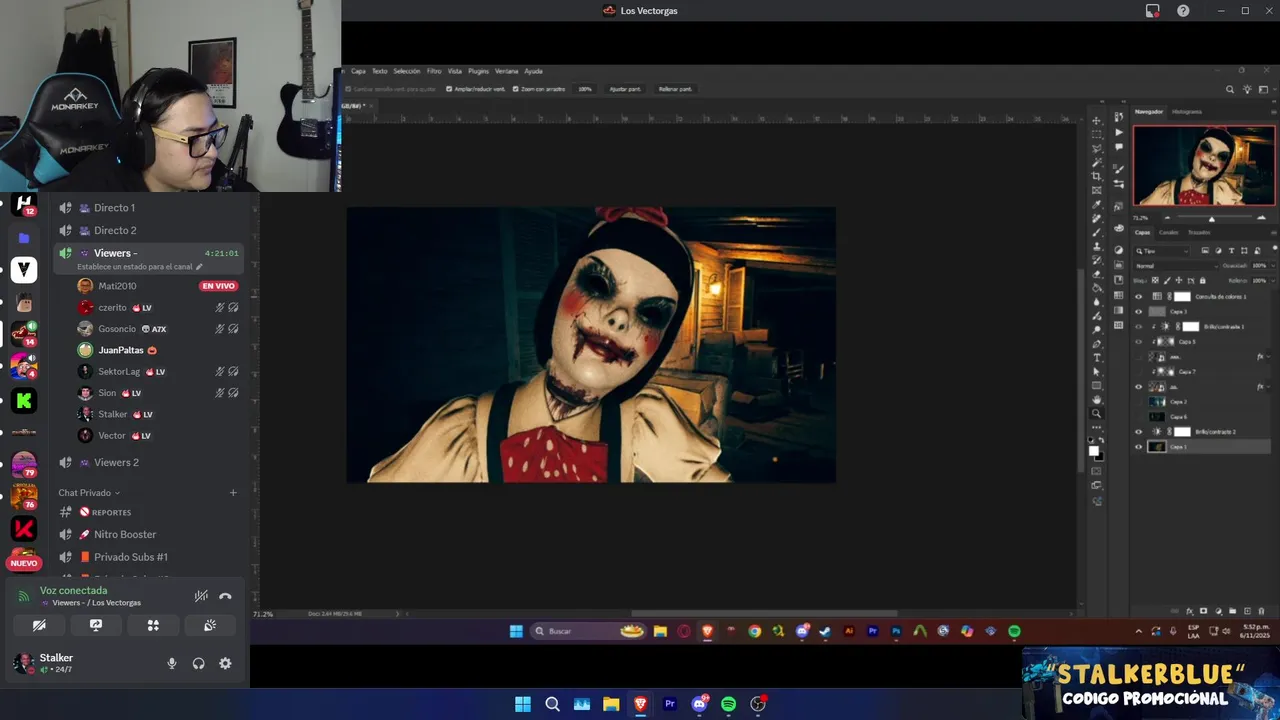Open the Ventana menu

[507, 71]
